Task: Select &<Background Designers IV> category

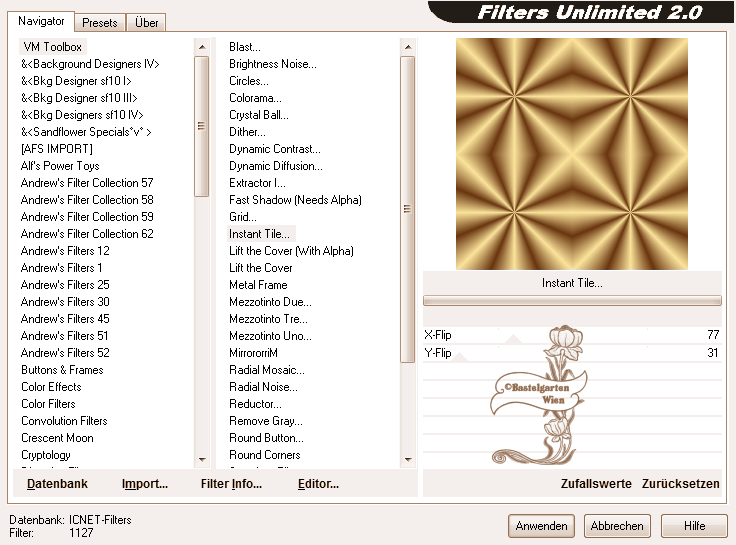Action: coord(90,64)
